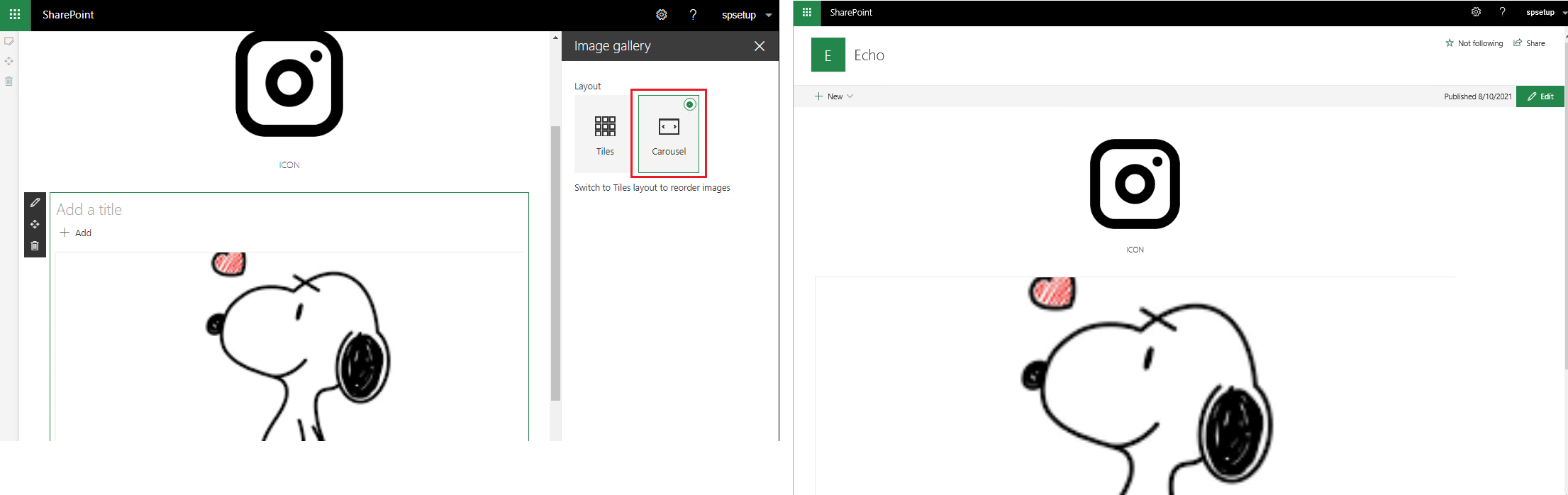Click ICON caption under editor image
1568x495 pixels.
point(289,165)
